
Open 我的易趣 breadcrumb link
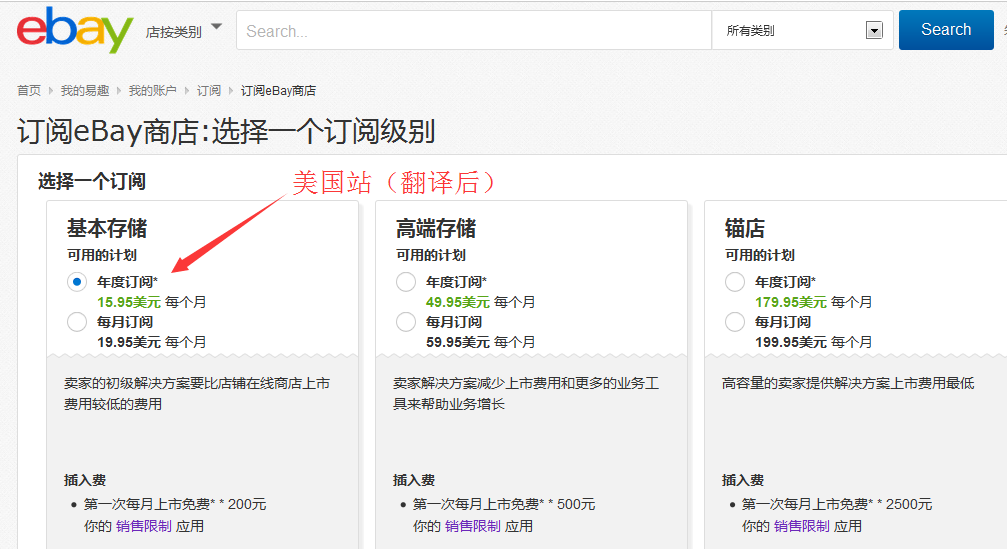85,91
